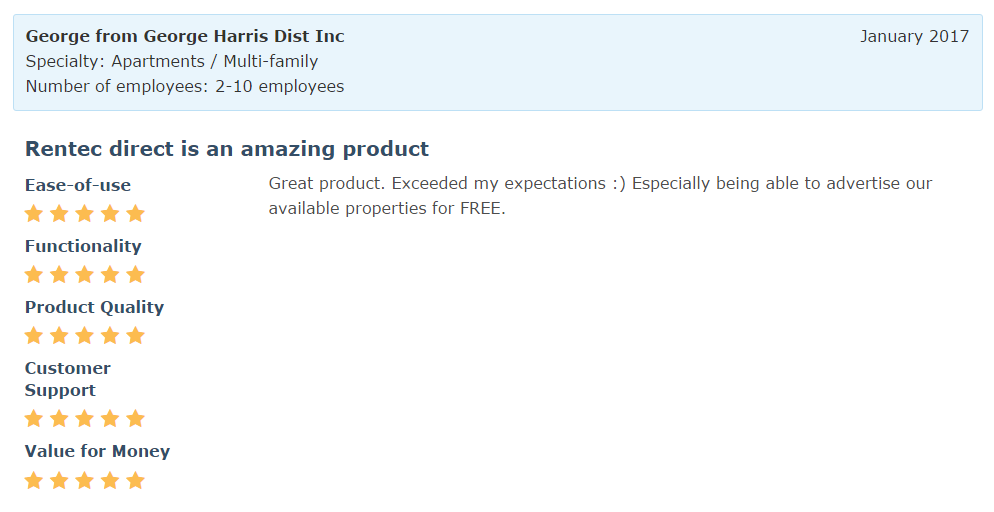Click the fifth star under Value for Money
This screenshot has height=512, width=994.
(x=136, y=480)
